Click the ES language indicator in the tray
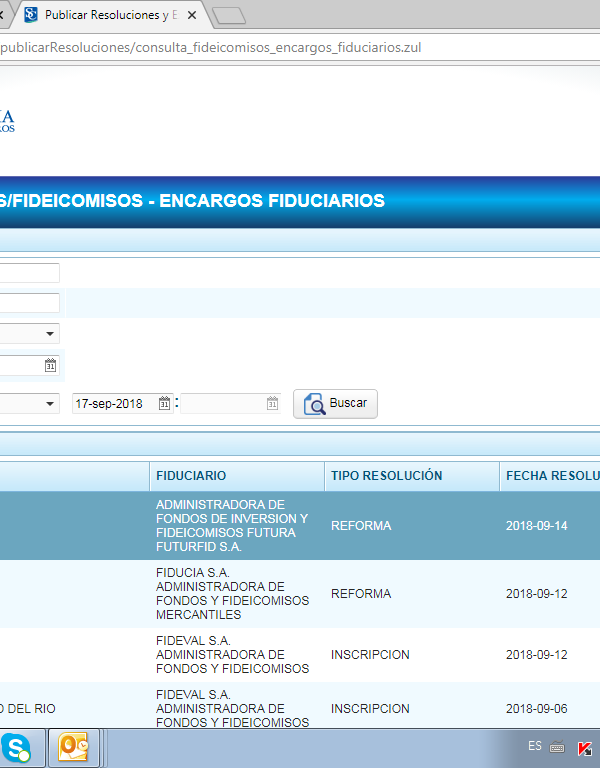The height and width of the screenshot is (768, 600). (x=535, y=747)
